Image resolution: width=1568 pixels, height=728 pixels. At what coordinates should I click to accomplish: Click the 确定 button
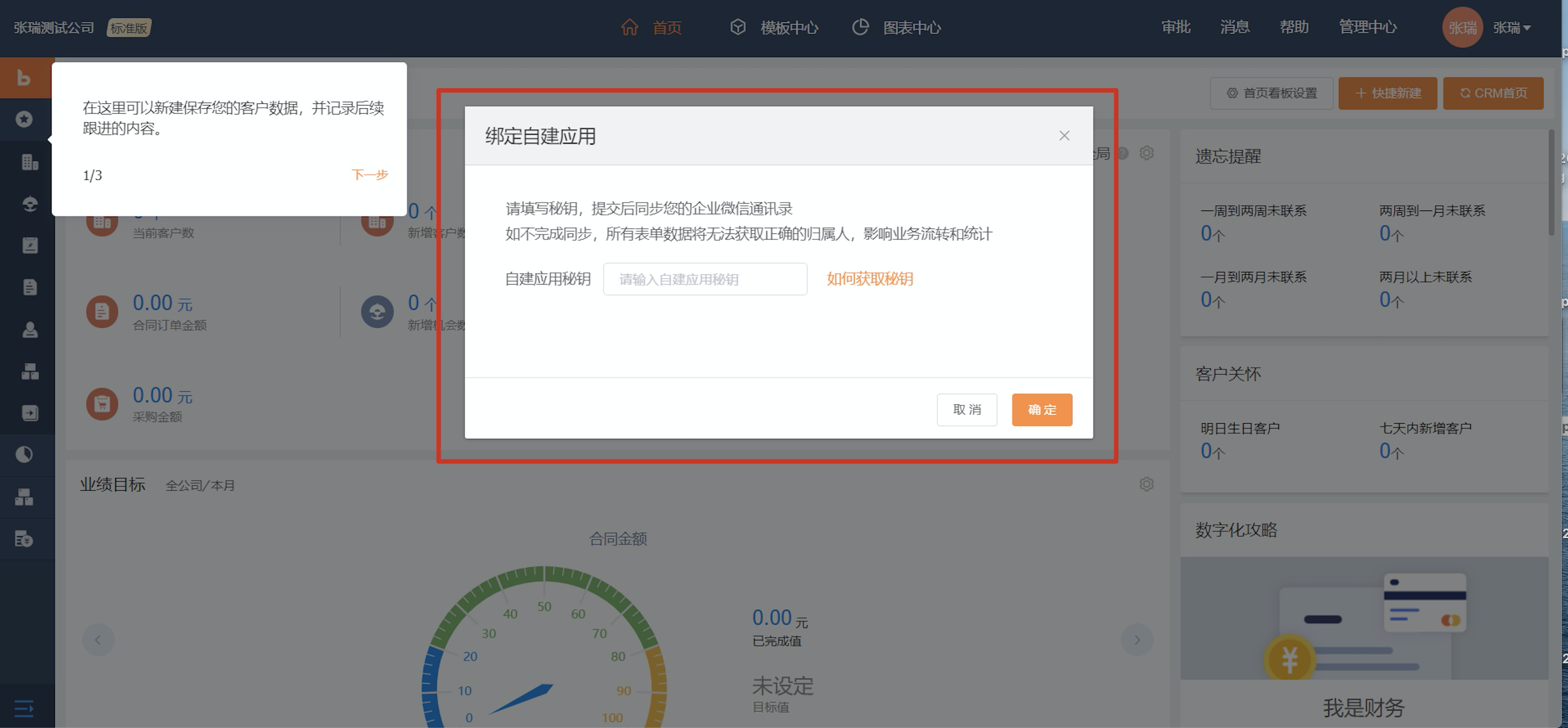pyautogui.click(x=1041, y=410)
